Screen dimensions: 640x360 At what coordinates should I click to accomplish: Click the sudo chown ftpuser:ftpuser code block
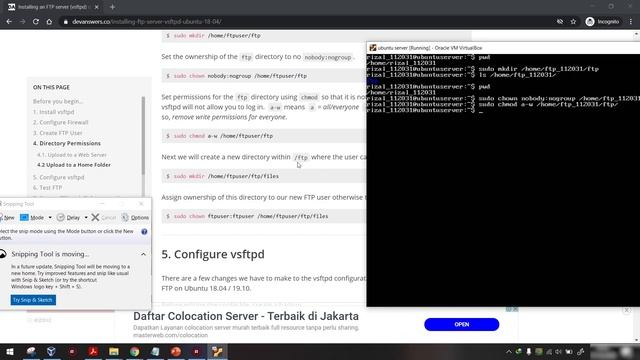pyautogui.click(x=263, y=216)
